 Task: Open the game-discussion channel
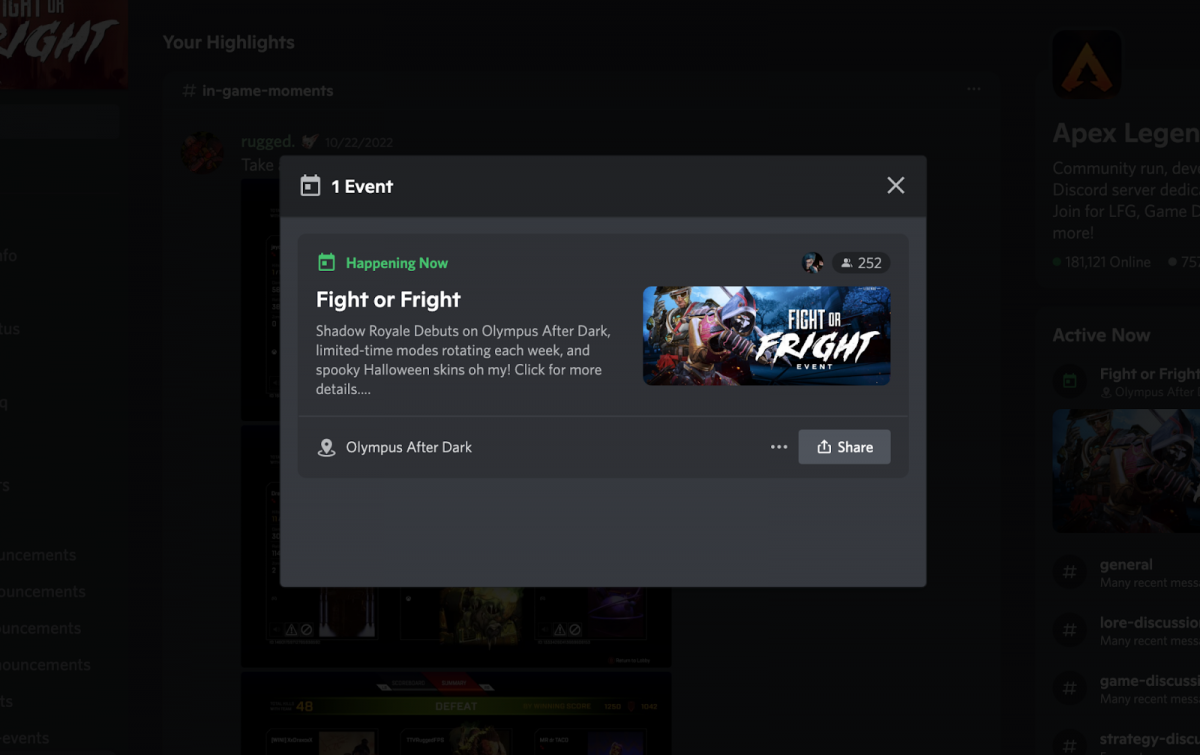point(1150,680)
